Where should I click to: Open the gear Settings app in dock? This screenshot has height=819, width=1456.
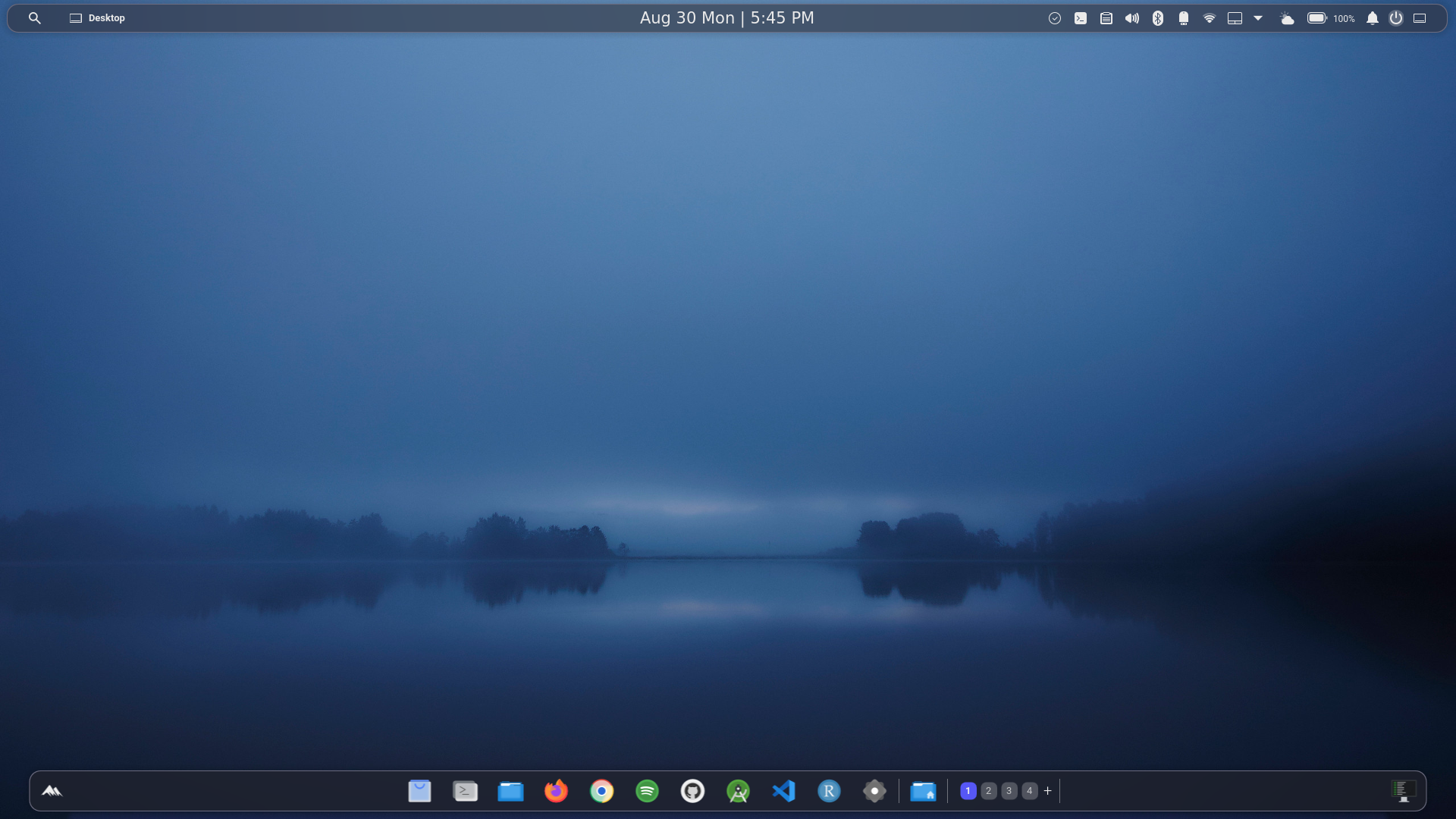point(874,791)
